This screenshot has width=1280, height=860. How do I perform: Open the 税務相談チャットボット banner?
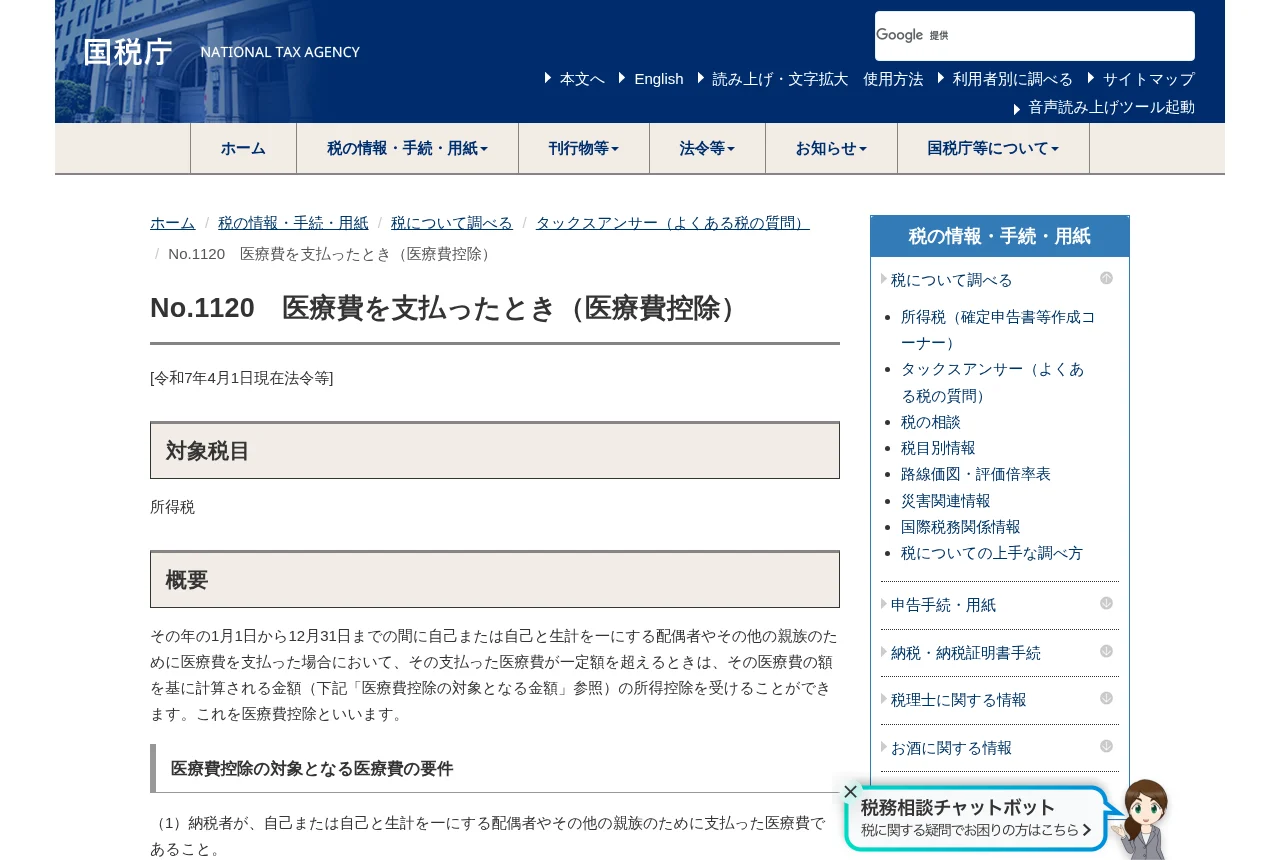(x=975, y=817)
